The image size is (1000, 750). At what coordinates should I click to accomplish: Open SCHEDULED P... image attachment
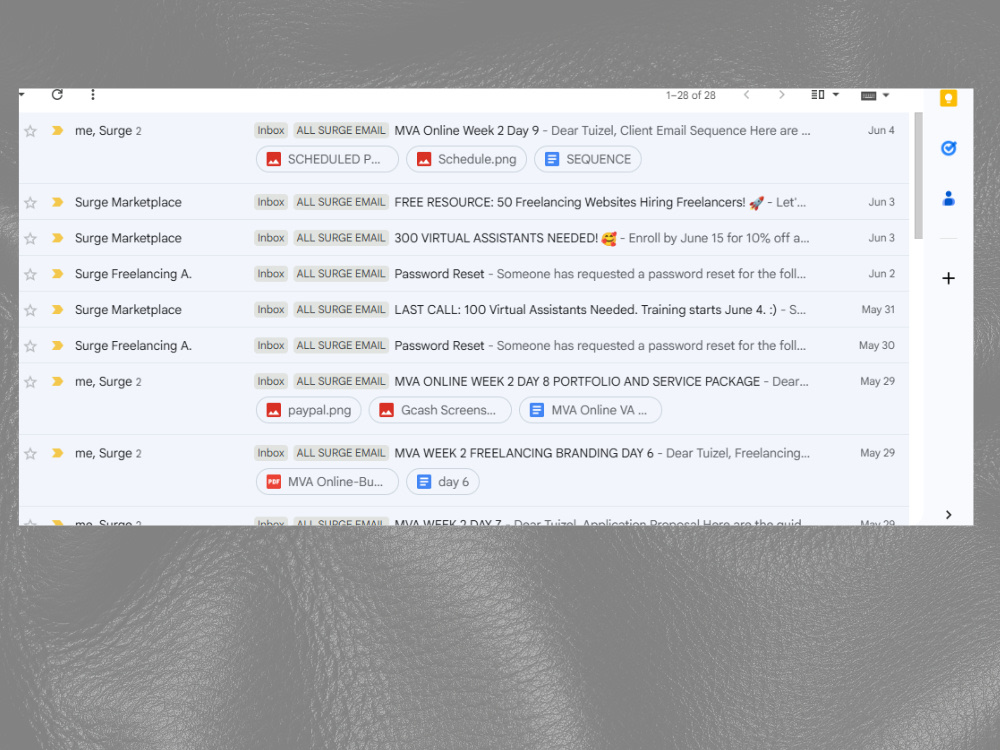click(x=327, y=159)
